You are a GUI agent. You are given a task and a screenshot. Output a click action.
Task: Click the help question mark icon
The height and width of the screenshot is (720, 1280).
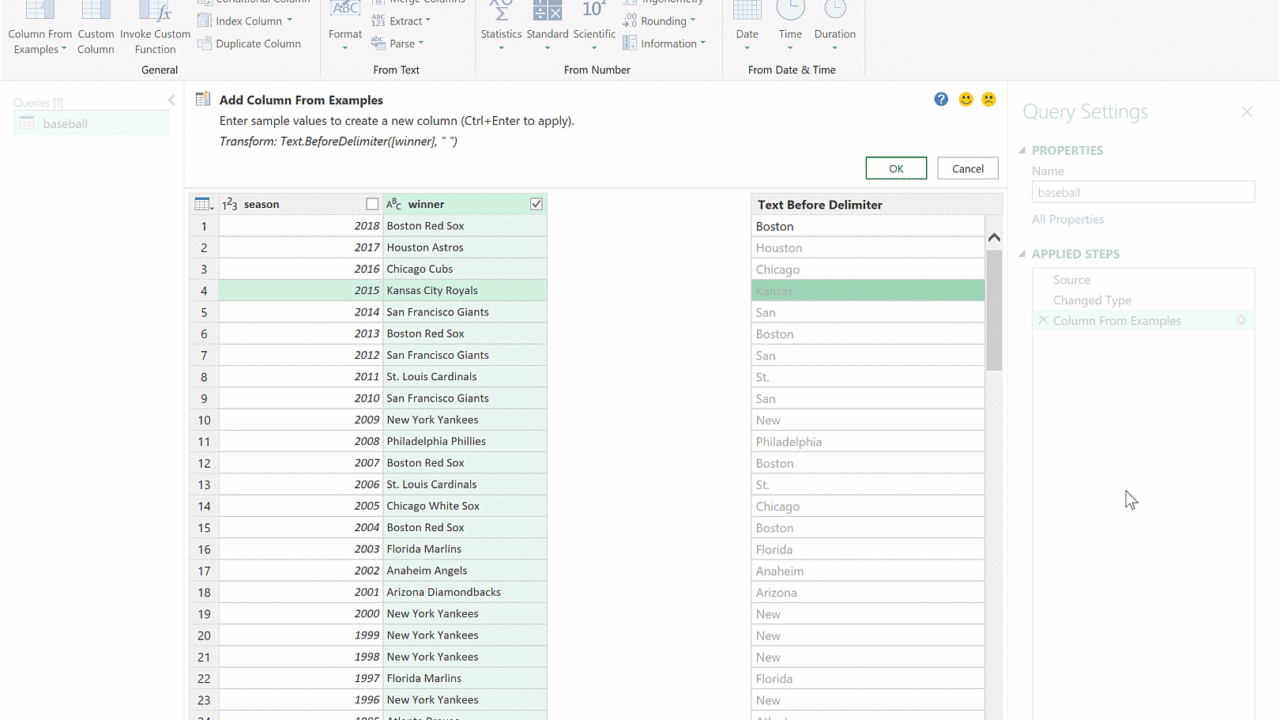pos(941,99)
